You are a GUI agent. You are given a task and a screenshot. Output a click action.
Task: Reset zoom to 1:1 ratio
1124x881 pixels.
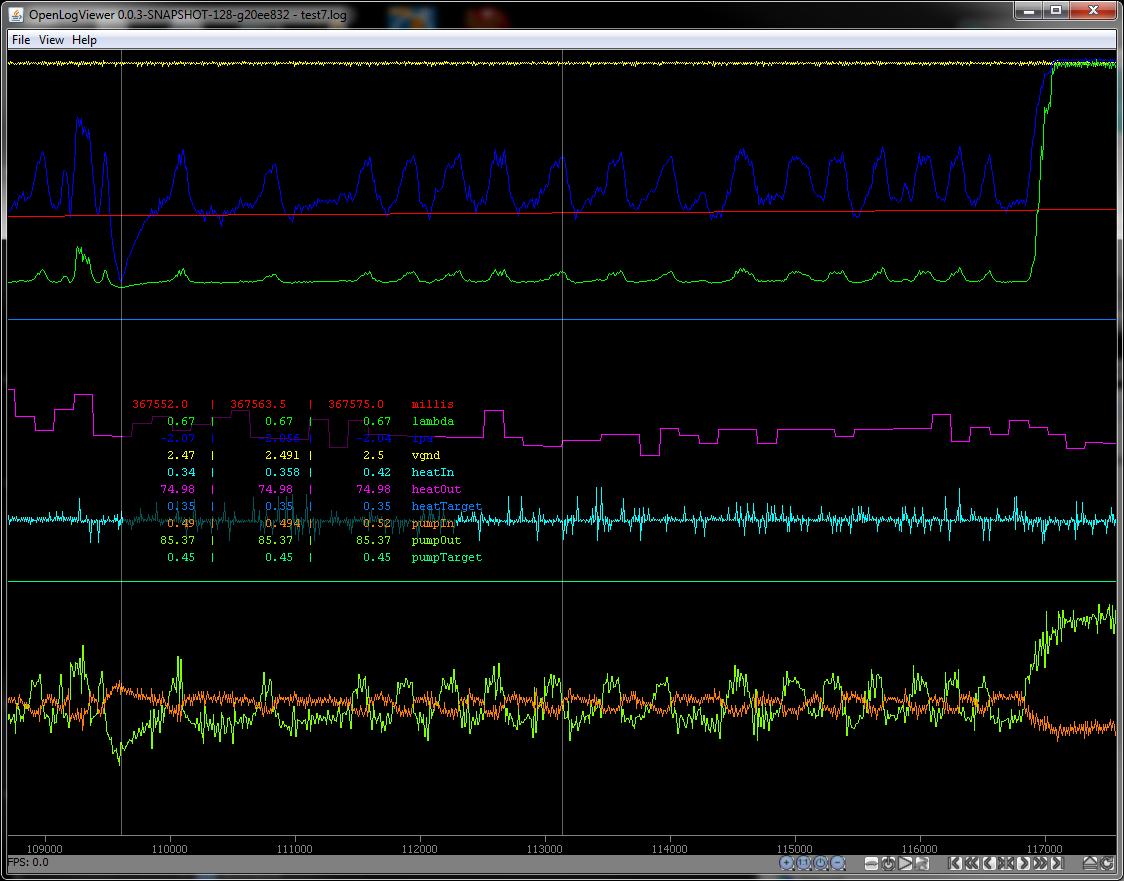tap(803, 863)
